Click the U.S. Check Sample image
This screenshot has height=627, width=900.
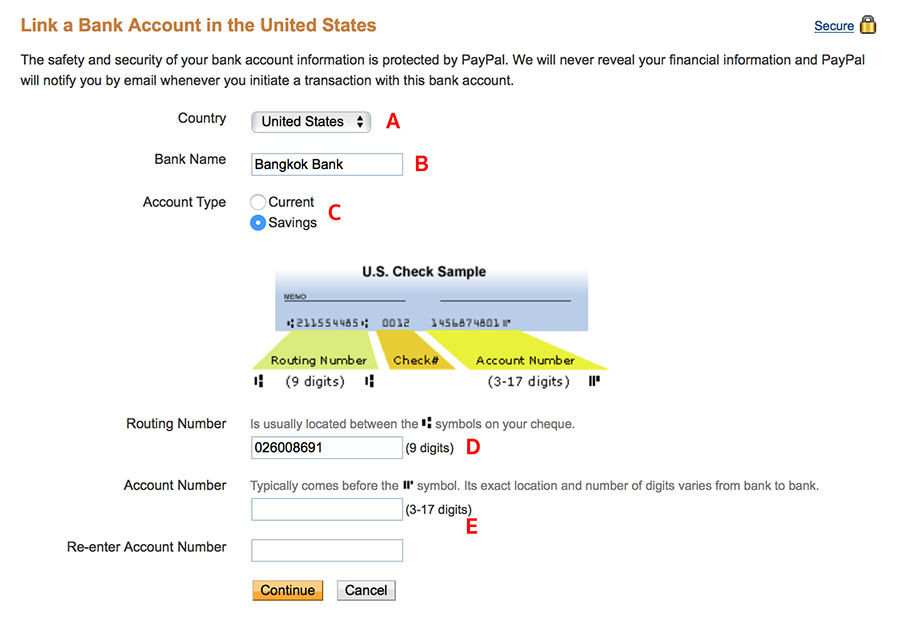pyautogui.click(x=430, y=326)
